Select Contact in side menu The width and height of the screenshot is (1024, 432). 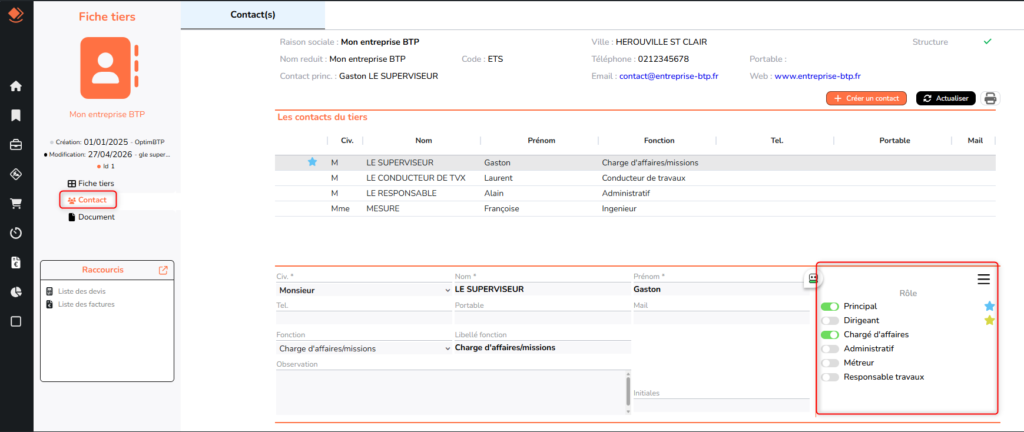88,200
